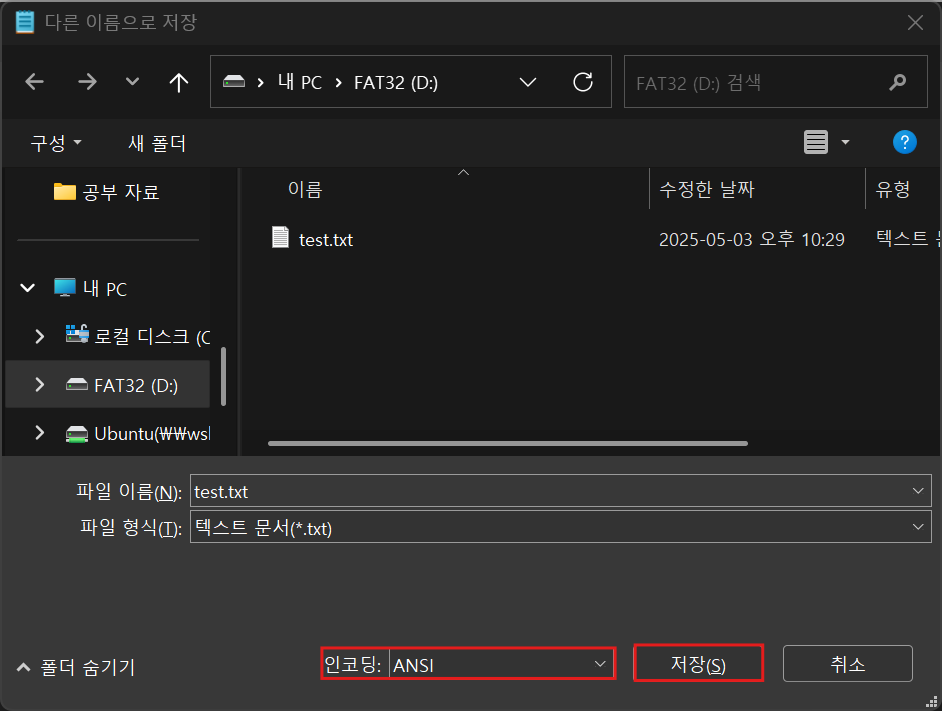Close the 다른 이름으로 저장 dialog
The height and width of the screenshot is (711, 942).
pos(915,23)
